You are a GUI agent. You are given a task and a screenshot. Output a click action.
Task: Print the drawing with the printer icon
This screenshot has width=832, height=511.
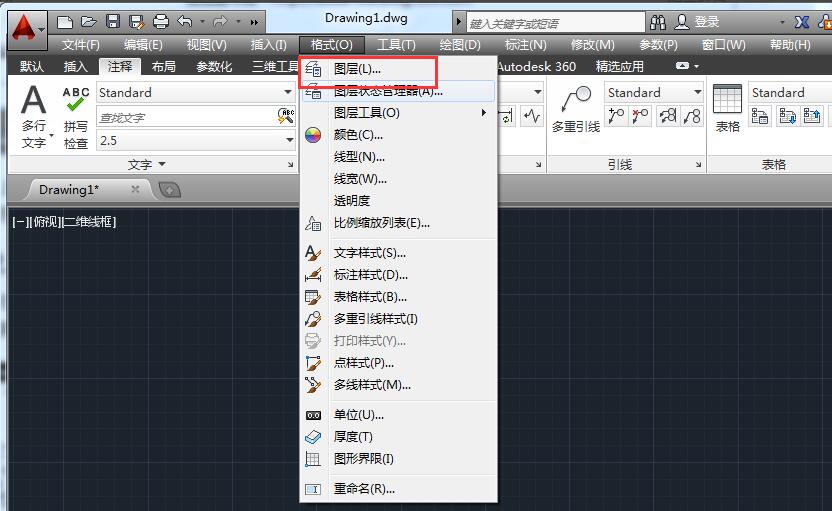point(161,22)
